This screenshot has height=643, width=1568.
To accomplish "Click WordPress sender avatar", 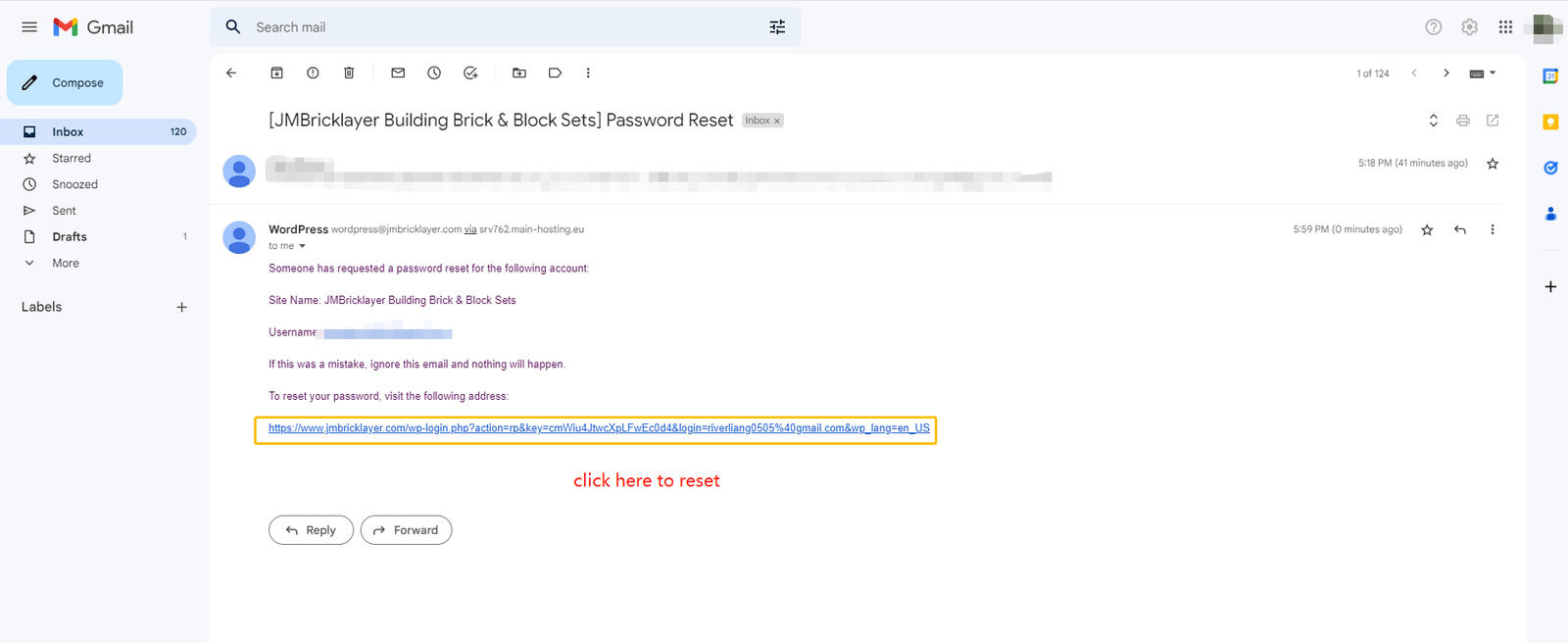I will tap(239, 237).
